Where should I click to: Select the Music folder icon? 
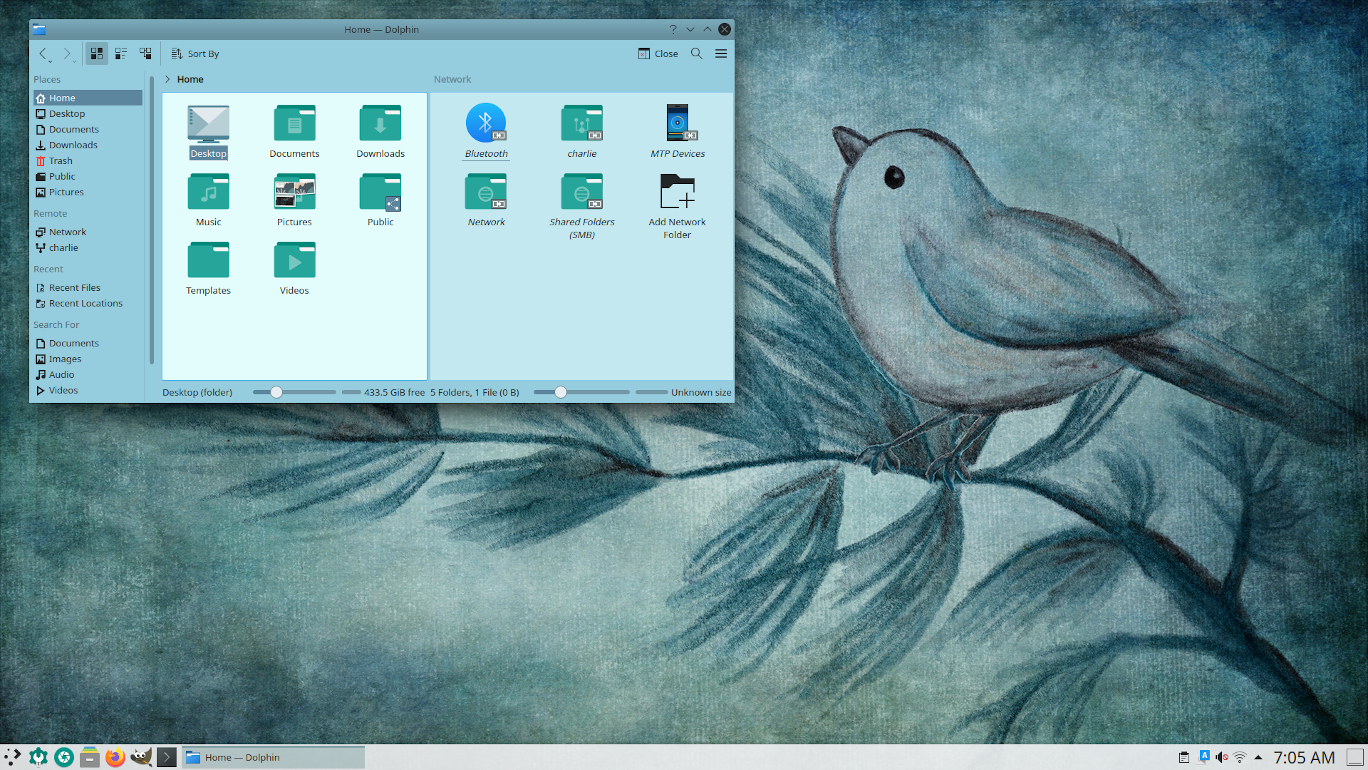tap(208, 191)
